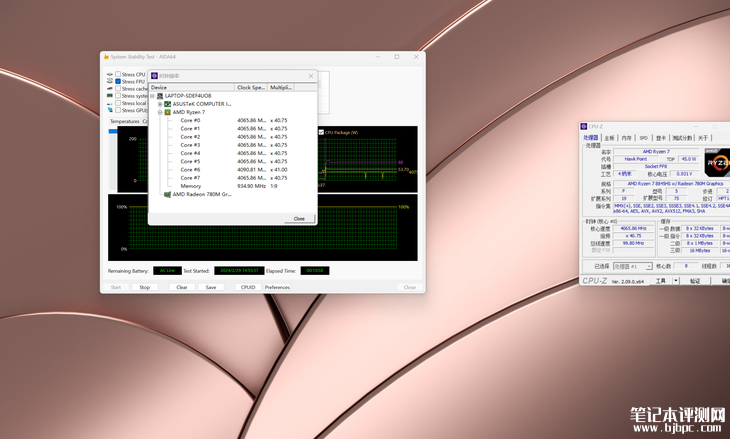
Task: Click the Close button in the clock dialog
Action: [x=299, y=218]
